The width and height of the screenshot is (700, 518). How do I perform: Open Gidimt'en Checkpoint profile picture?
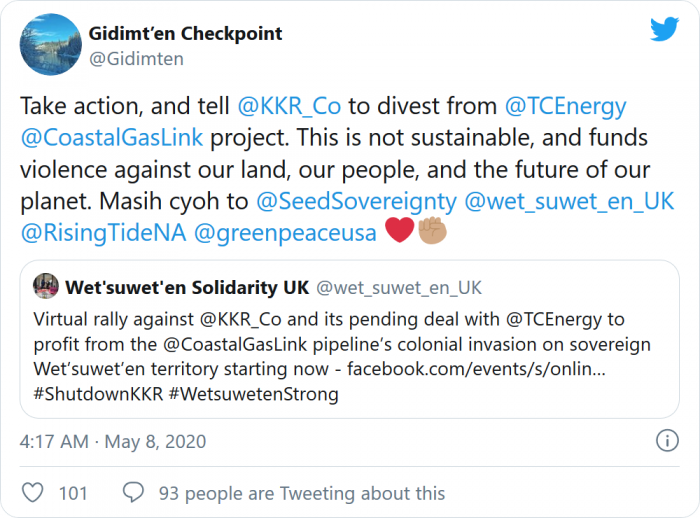click(46, 46)
